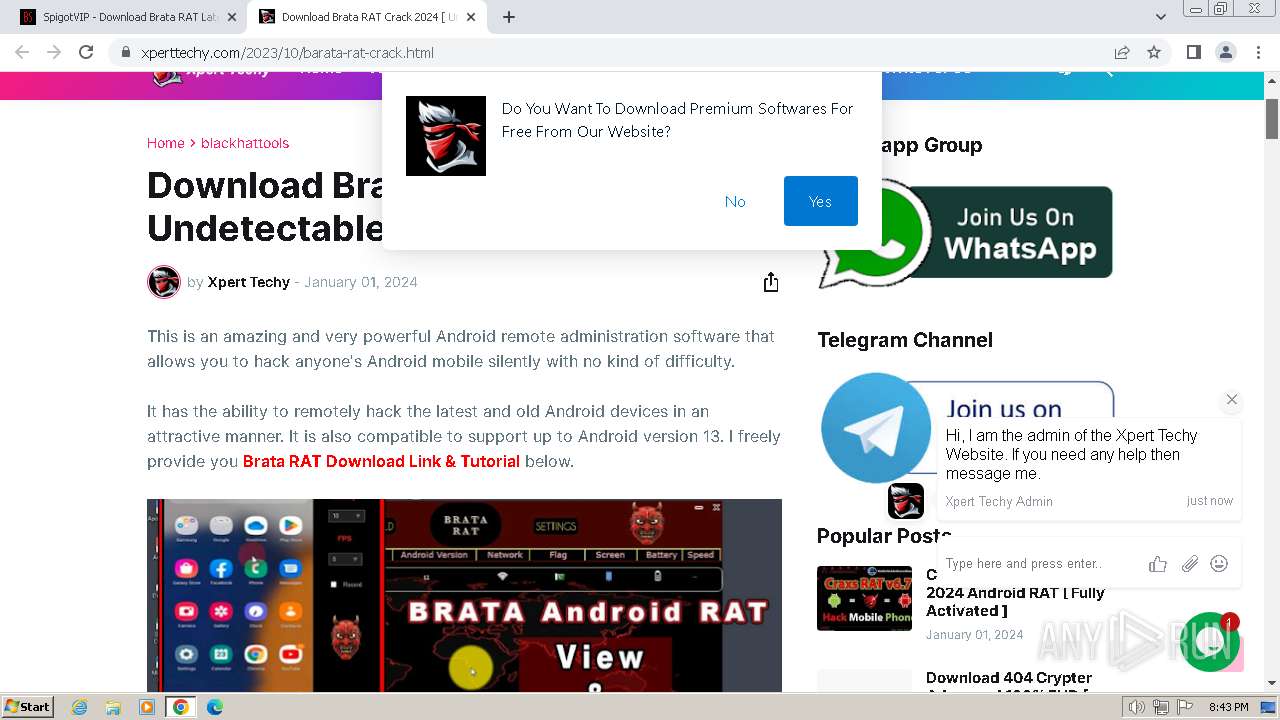
Task: Dismiss the chat greeting popup
Action: point(1232,399)
